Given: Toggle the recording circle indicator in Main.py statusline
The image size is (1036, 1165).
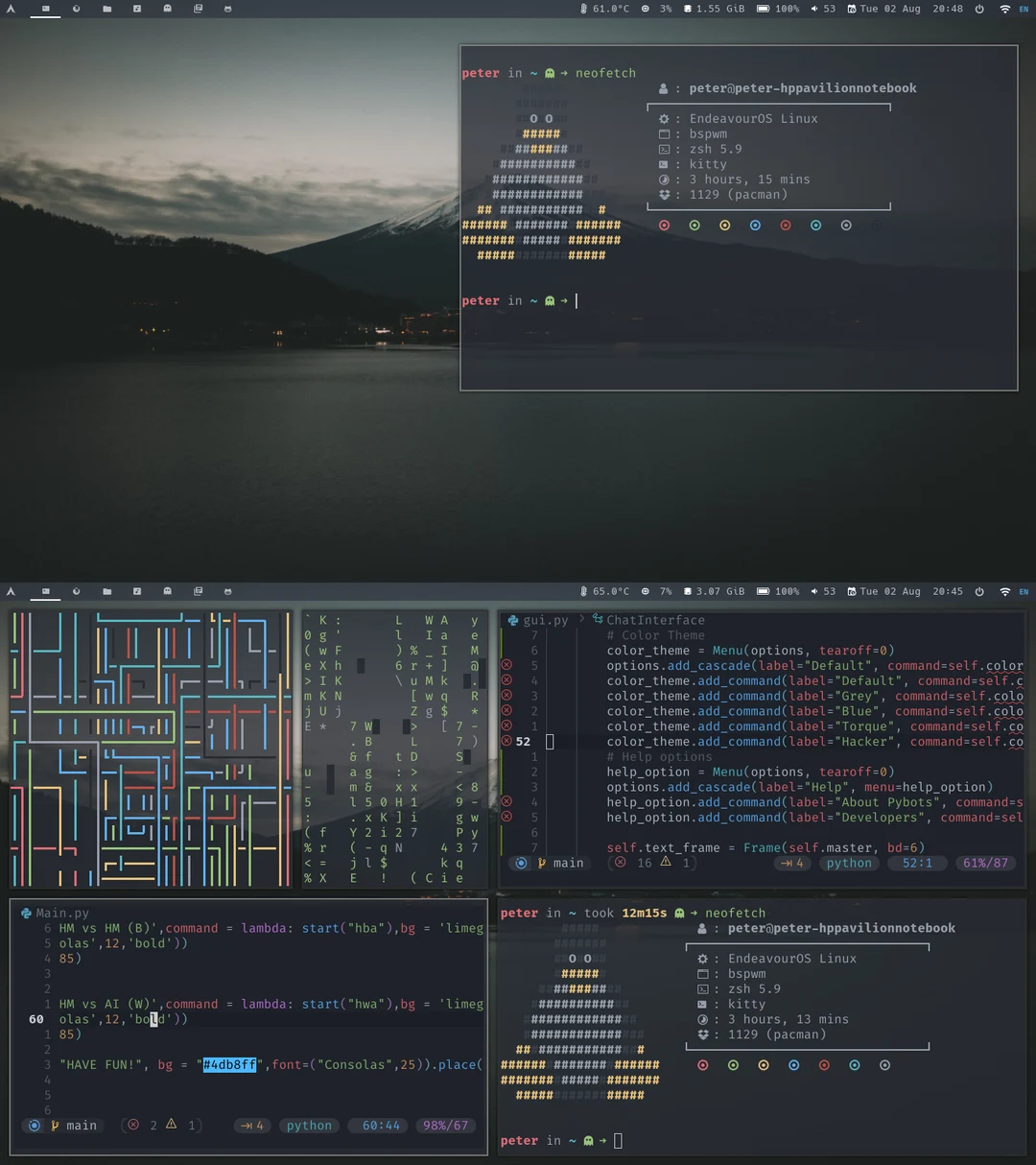Looking at the screenshot, I should [35, 1125].
